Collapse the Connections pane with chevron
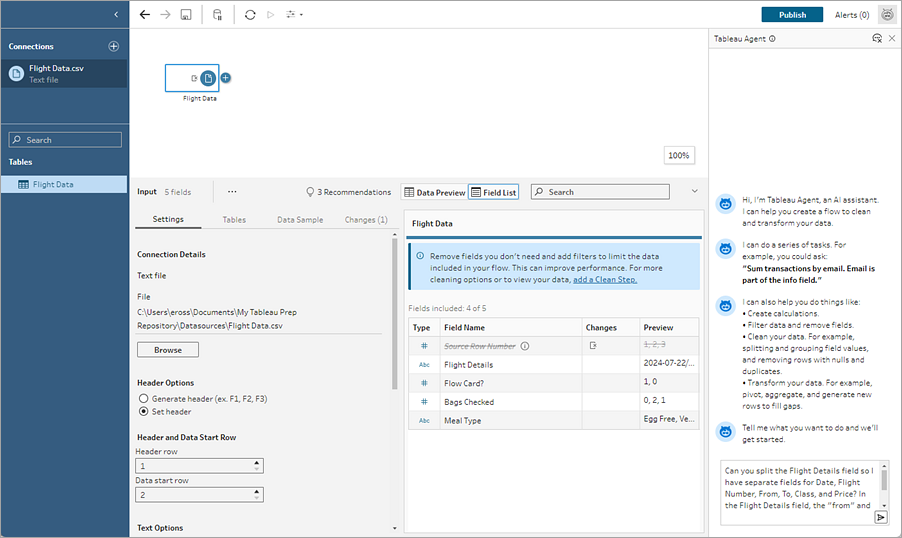 click(116, 14)
